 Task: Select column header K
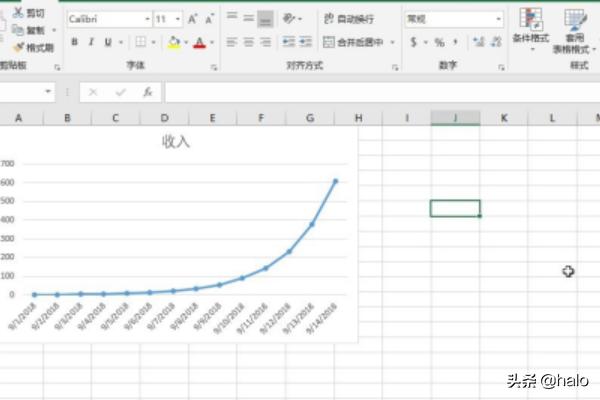pyautogui.click(x=504, y=118)
